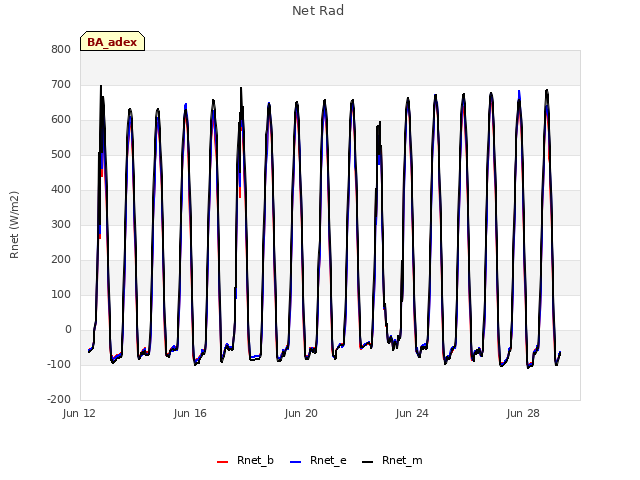Click the BA_adex label badge
This screenshot has width=640, height=480.
coord(112,42)
